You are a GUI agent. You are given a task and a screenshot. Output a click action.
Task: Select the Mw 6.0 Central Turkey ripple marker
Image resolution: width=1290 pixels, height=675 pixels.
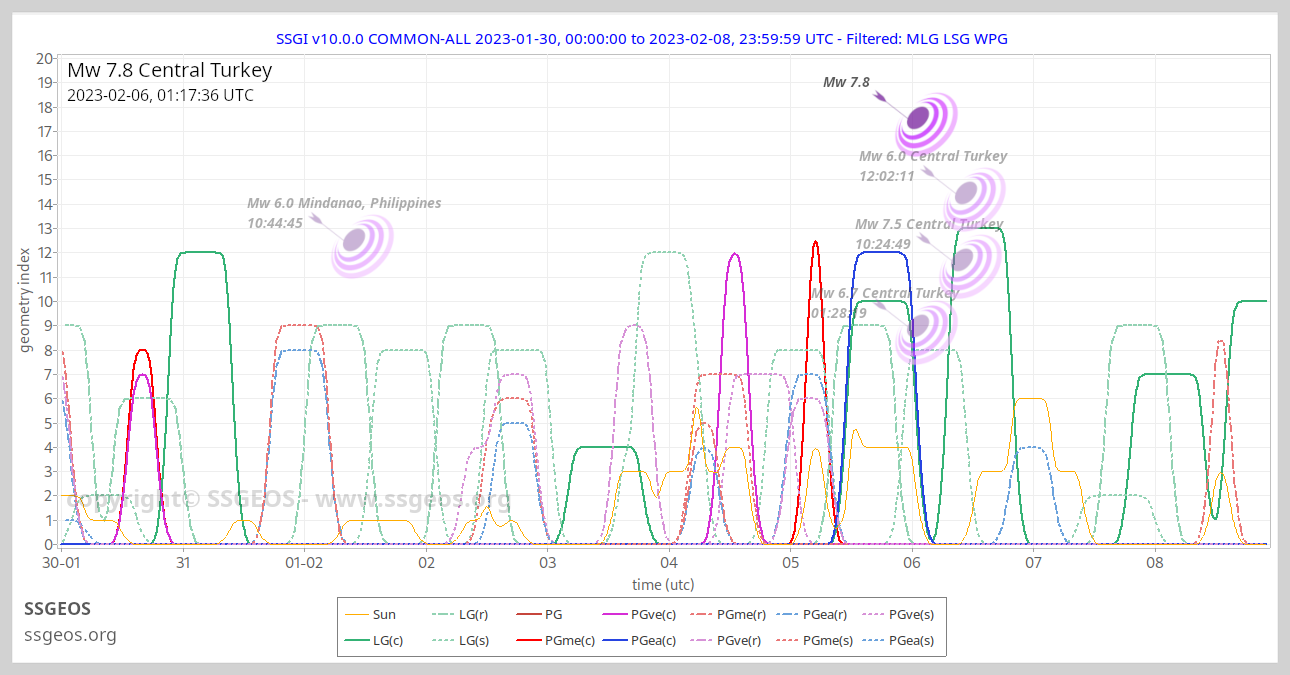(x=966, y=194)
